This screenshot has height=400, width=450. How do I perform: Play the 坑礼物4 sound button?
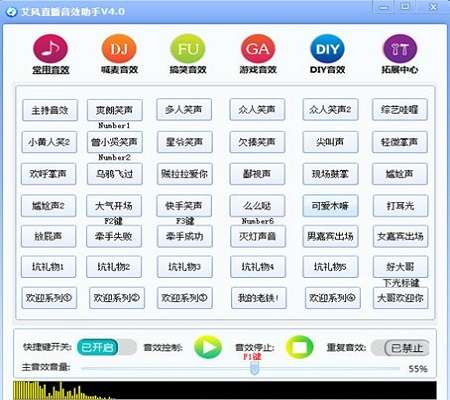point(258,267)
